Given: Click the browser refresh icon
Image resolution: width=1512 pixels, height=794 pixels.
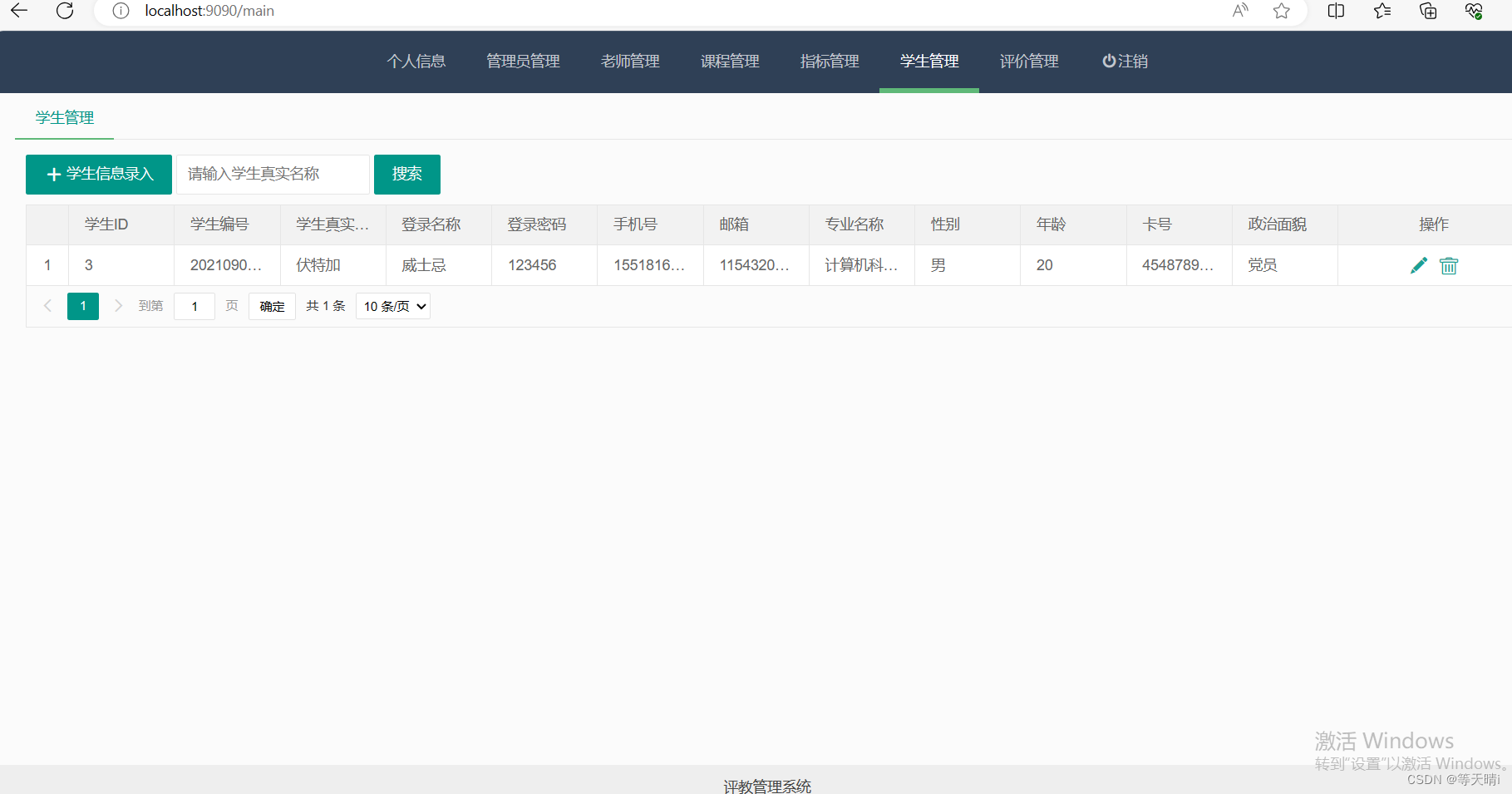Looking at the screenshot, I should coord(64,11).
